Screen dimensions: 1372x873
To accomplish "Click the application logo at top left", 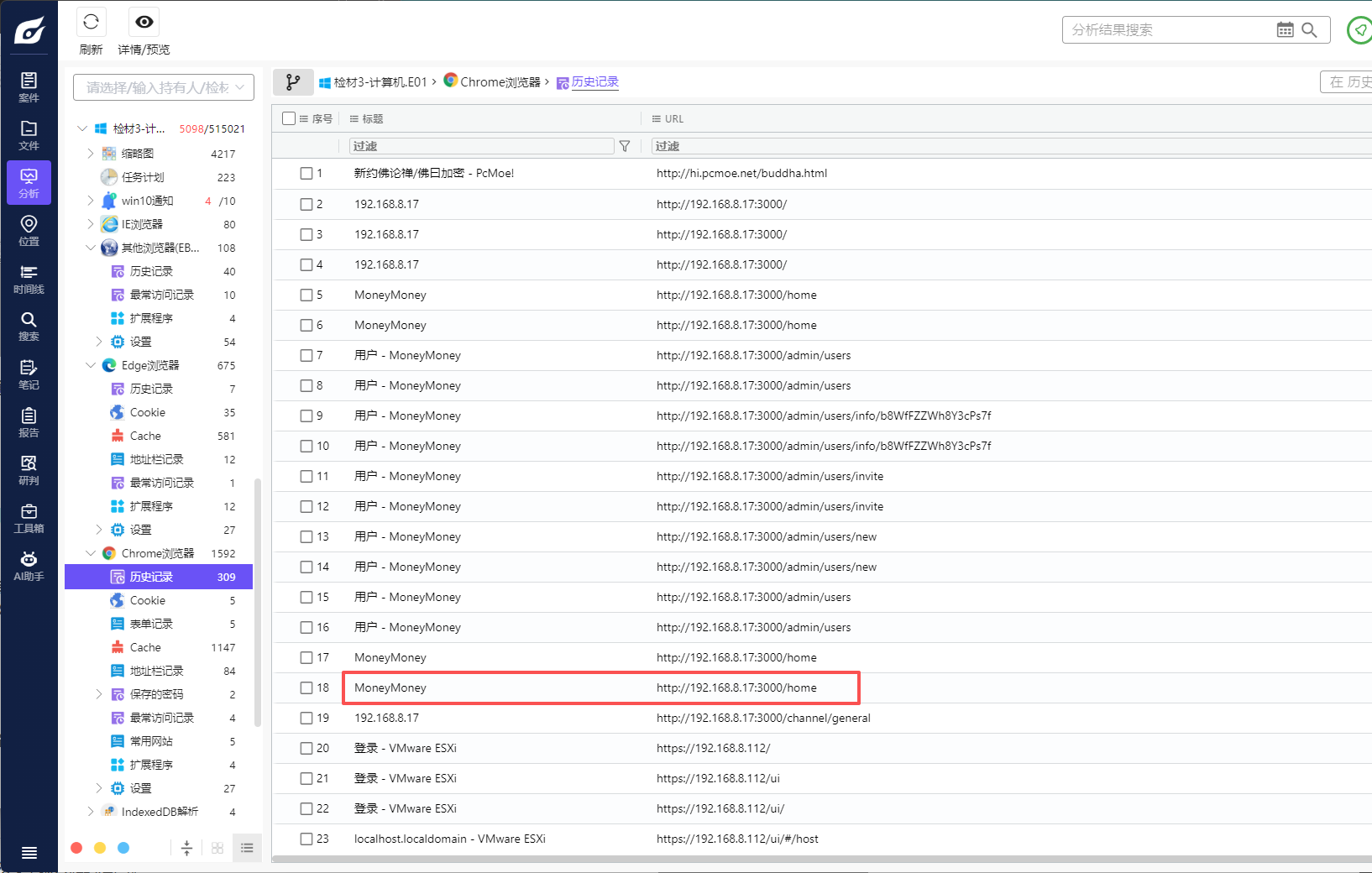I will tap(29, 31).
